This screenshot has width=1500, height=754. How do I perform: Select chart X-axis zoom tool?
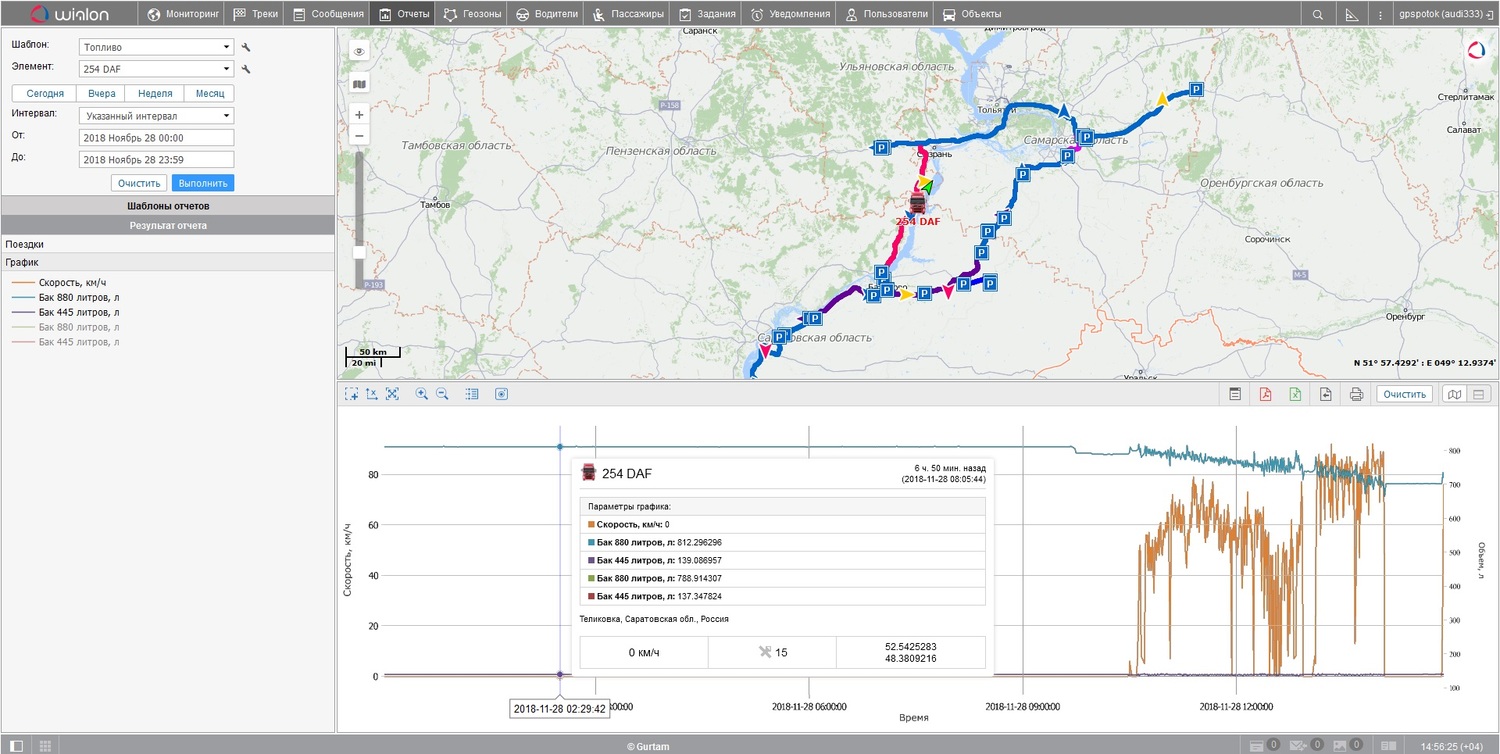pos(372,394)
